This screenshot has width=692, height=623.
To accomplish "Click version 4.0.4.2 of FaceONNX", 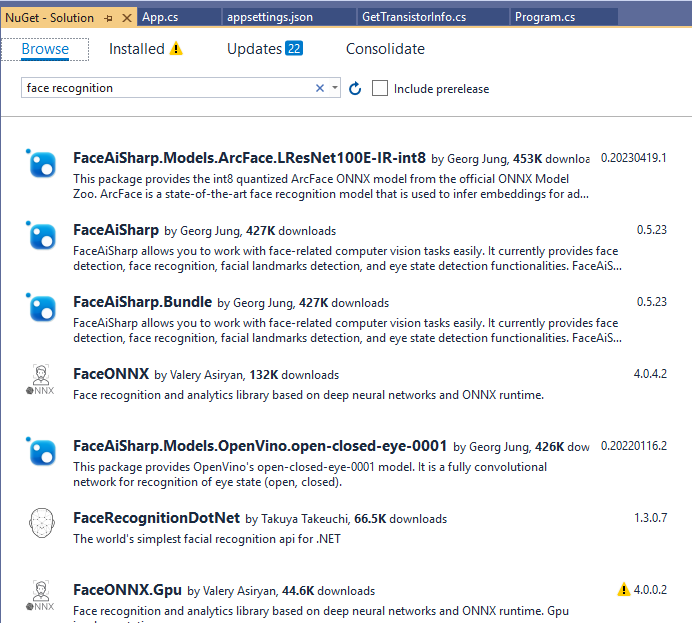I will (650, 374).
